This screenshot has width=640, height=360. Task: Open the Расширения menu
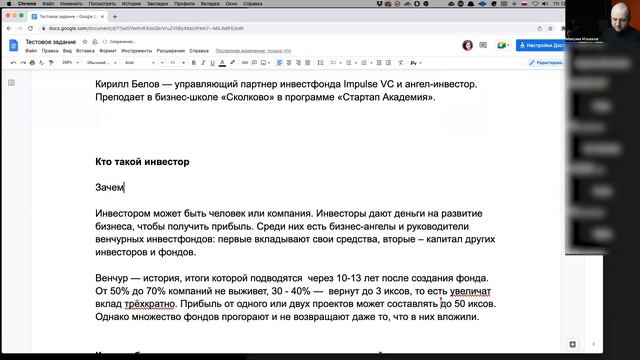(x=171, y=51)
